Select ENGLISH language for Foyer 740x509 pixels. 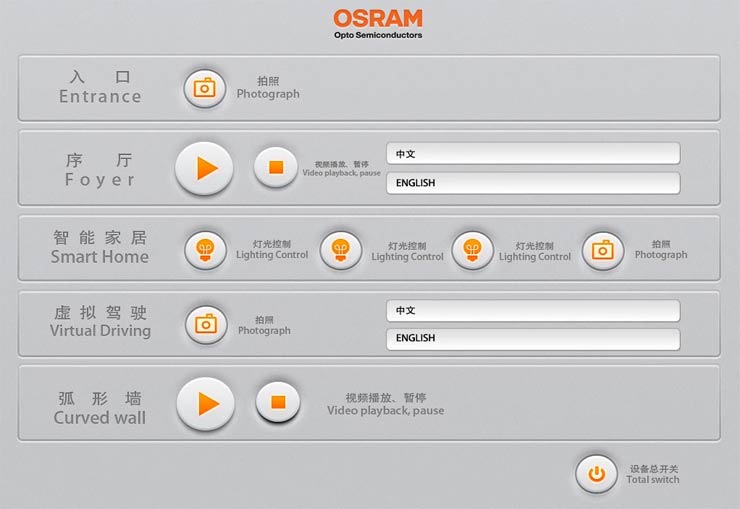point(532,183)
